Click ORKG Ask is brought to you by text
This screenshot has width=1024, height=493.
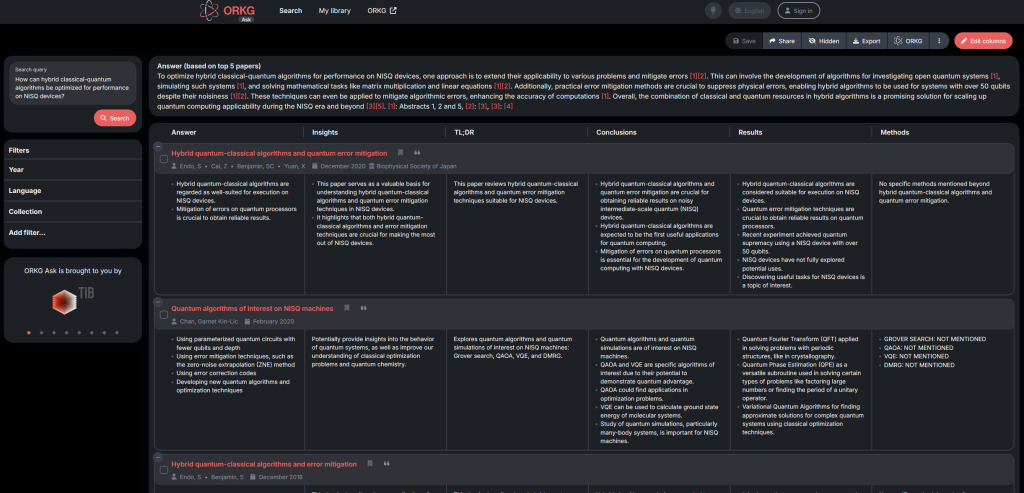[x=72, y=270]
